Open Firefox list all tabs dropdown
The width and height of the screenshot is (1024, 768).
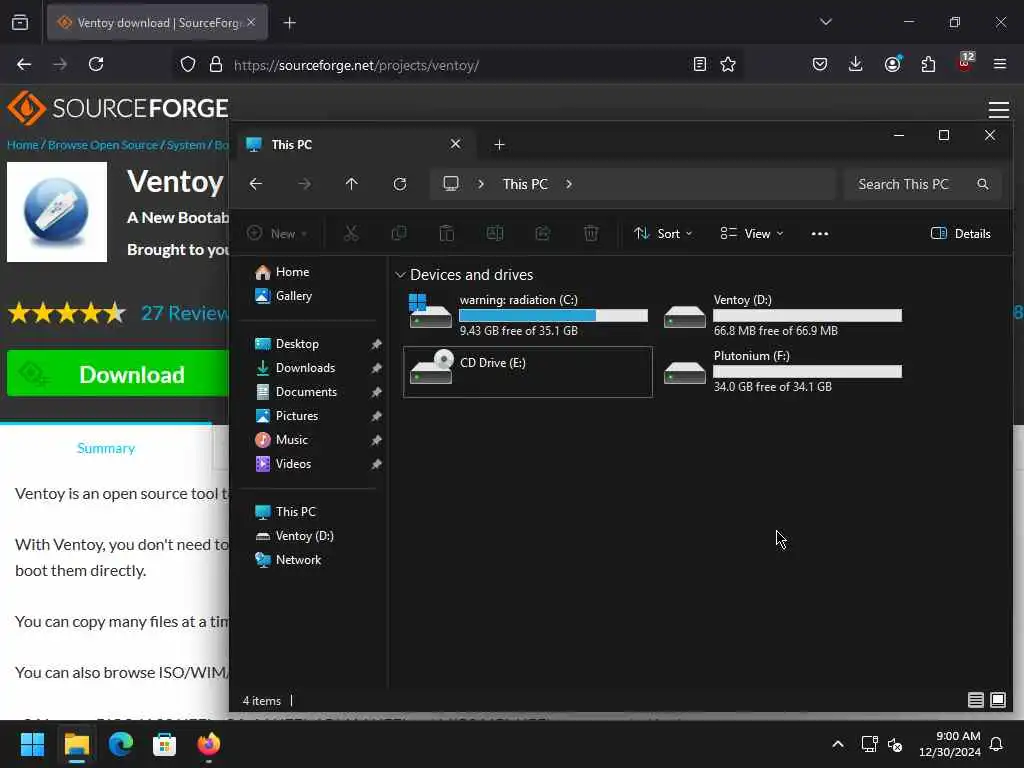[825, 22]
